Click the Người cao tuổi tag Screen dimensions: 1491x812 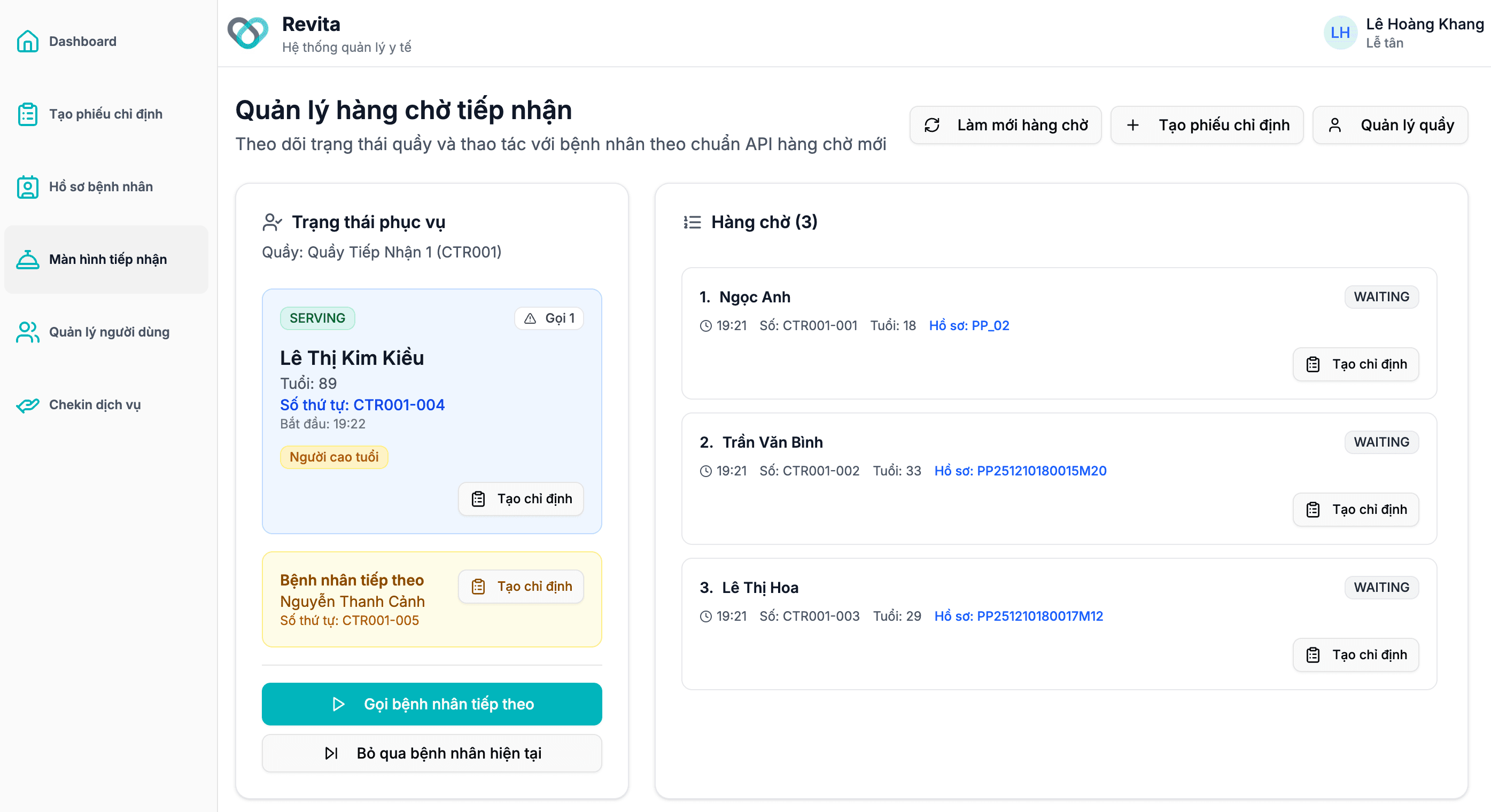(x=334, y=457)
